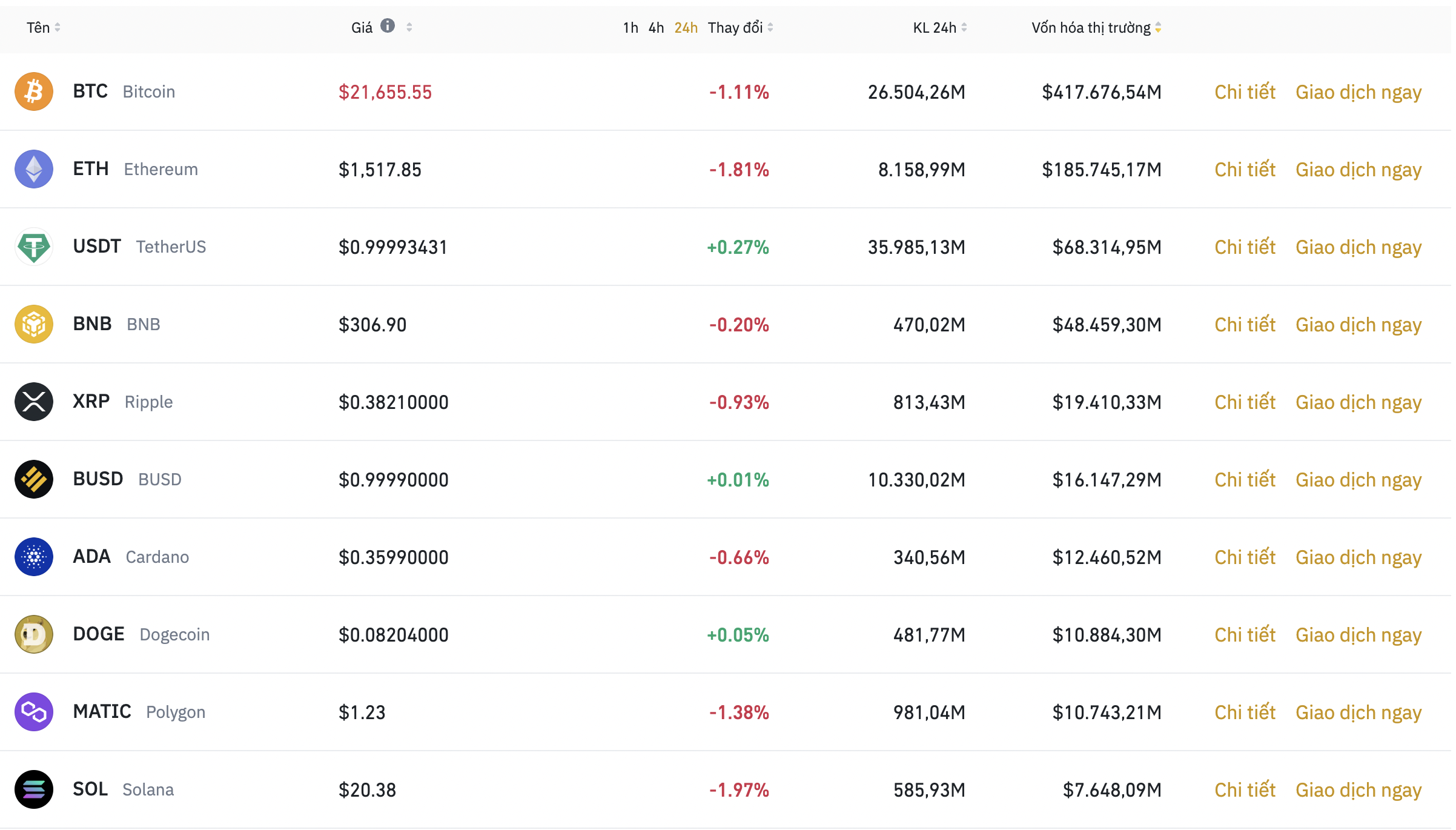Click the TetherUS logo icon
The width and height of the screenshot is (1456, 830).
tap(34, 247)
